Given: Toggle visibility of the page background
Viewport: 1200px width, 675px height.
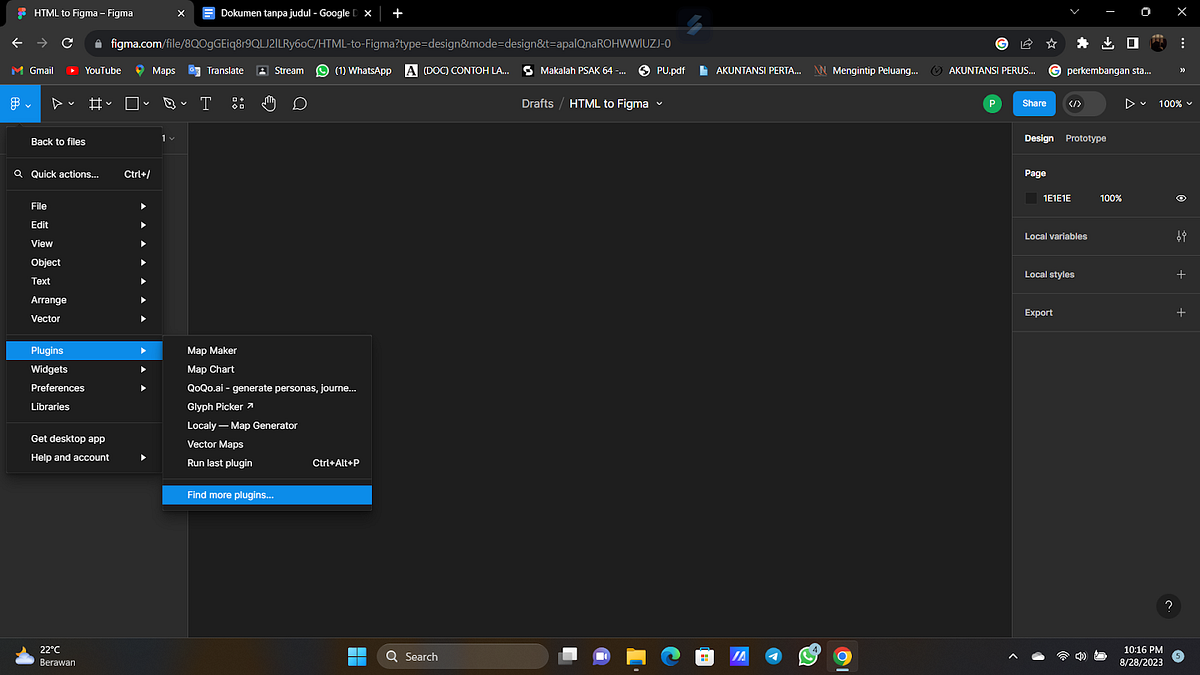Looking at the screenshot, I should pyautogui.click(x=1180, y=198).
